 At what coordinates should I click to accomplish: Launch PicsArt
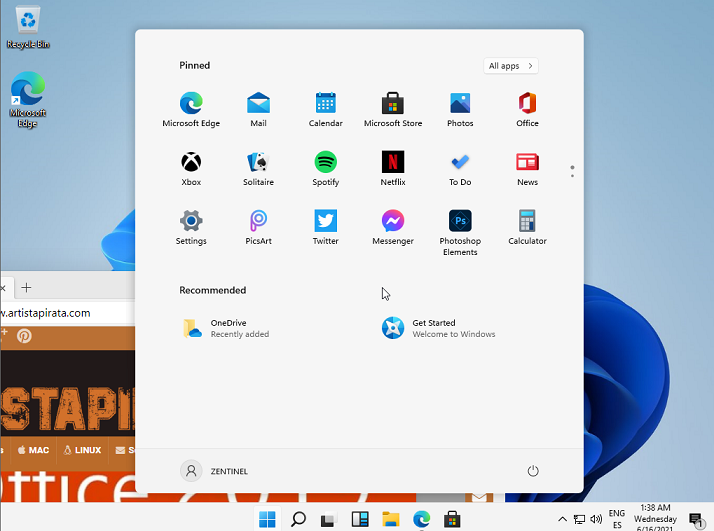pos(258,227)
